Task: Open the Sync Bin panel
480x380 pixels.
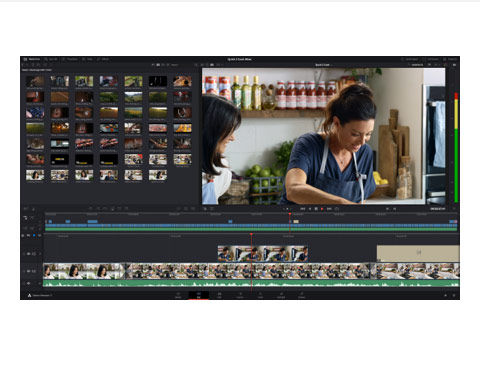Action: click(51, 59)
